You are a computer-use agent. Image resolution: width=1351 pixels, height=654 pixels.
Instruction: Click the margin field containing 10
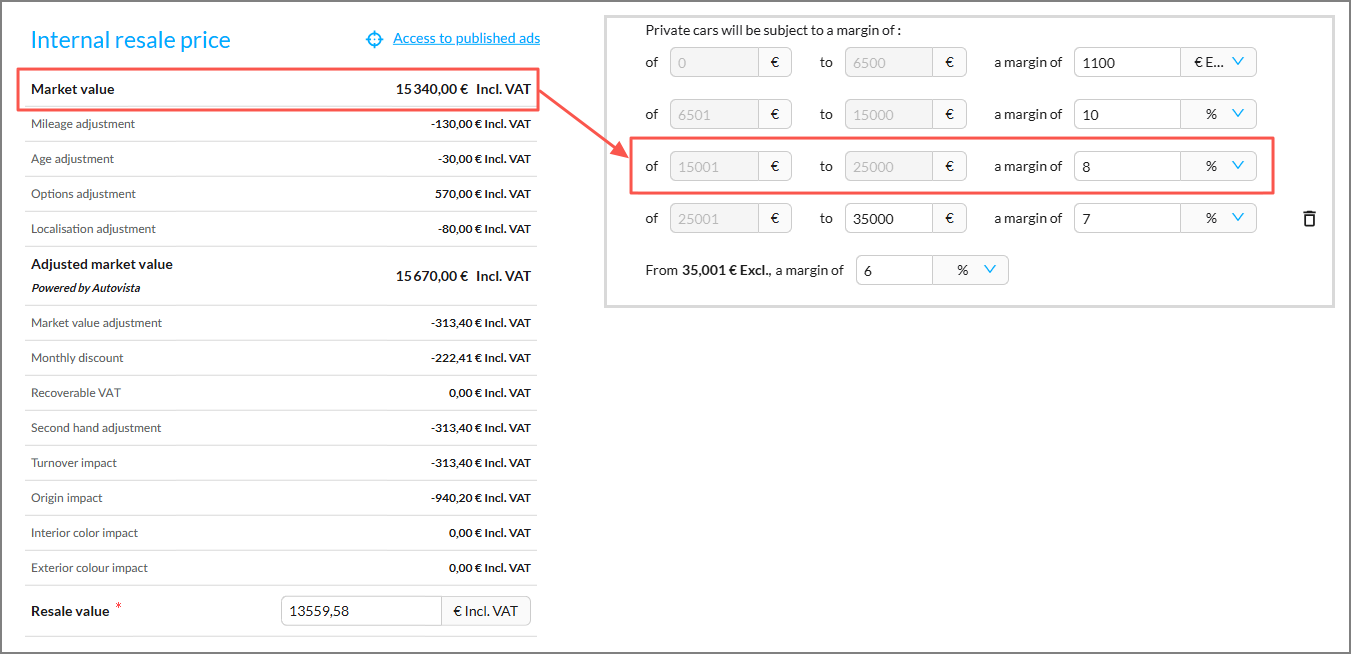click(1127, 114)
